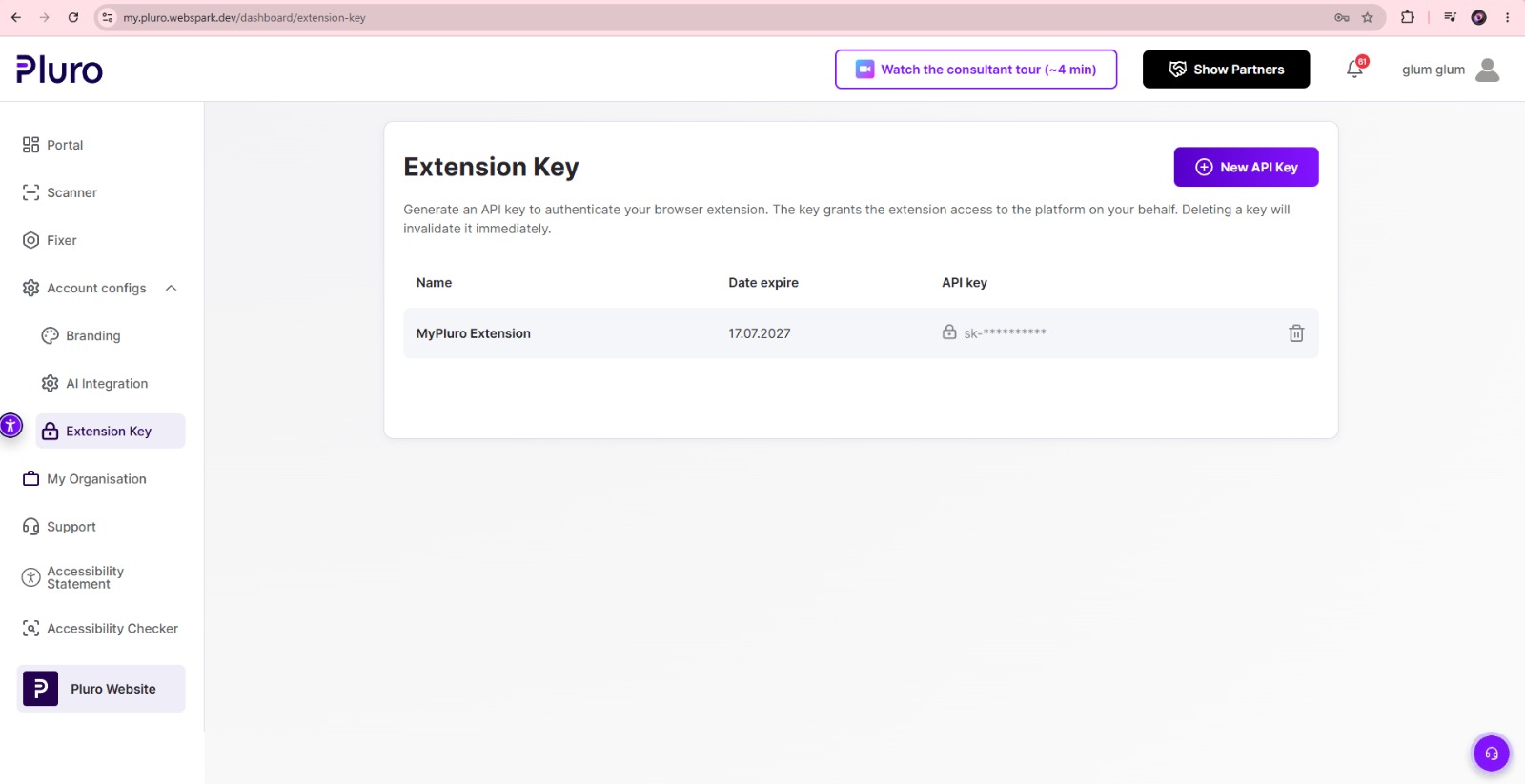Screen dimensions: 1525x784
Task: Click the MyPluro Extension name cell
Action: 474,333
